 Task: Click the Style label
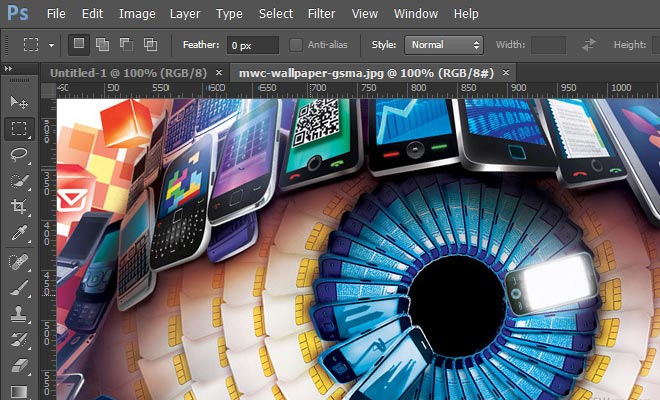point(384,45)
